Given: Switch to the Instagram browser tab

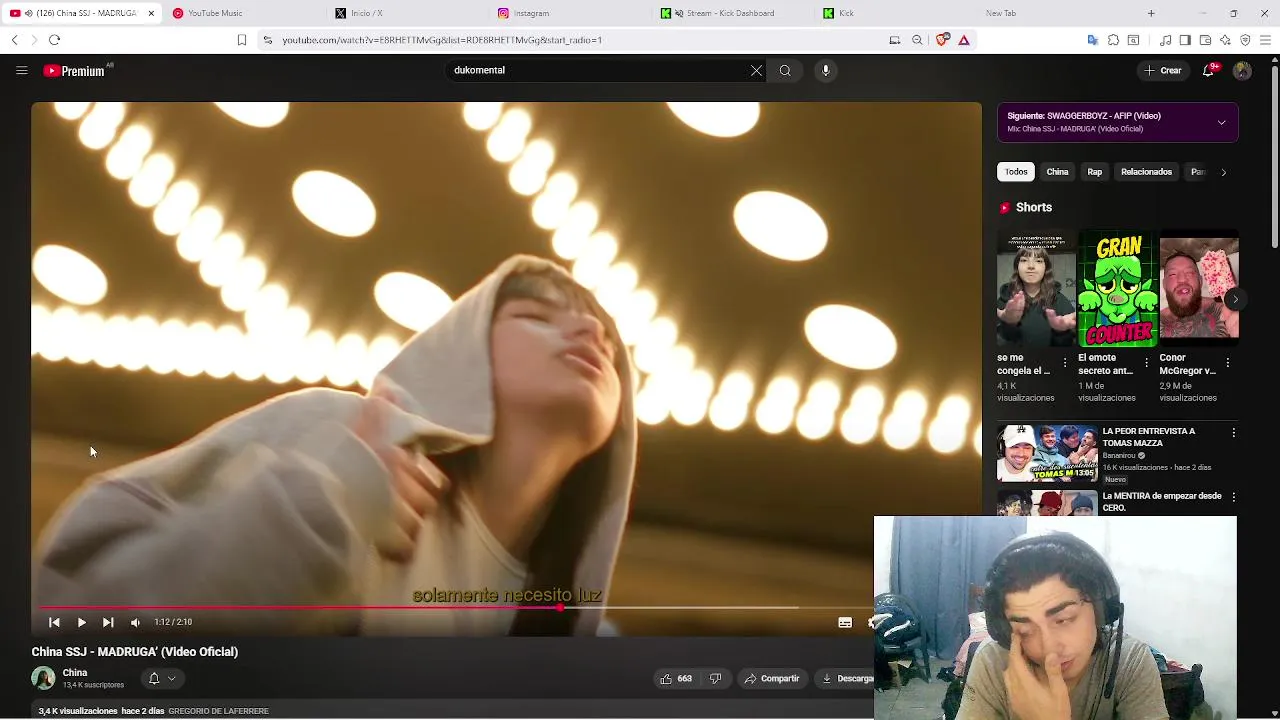Looking at the screenshot, I should [570, 13].
